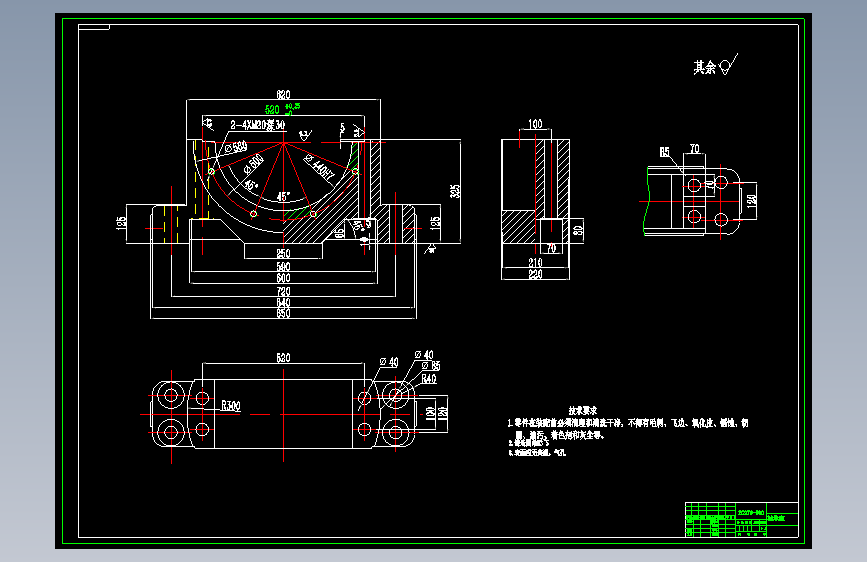Click the green 520 tolerance dimension text

283,108
